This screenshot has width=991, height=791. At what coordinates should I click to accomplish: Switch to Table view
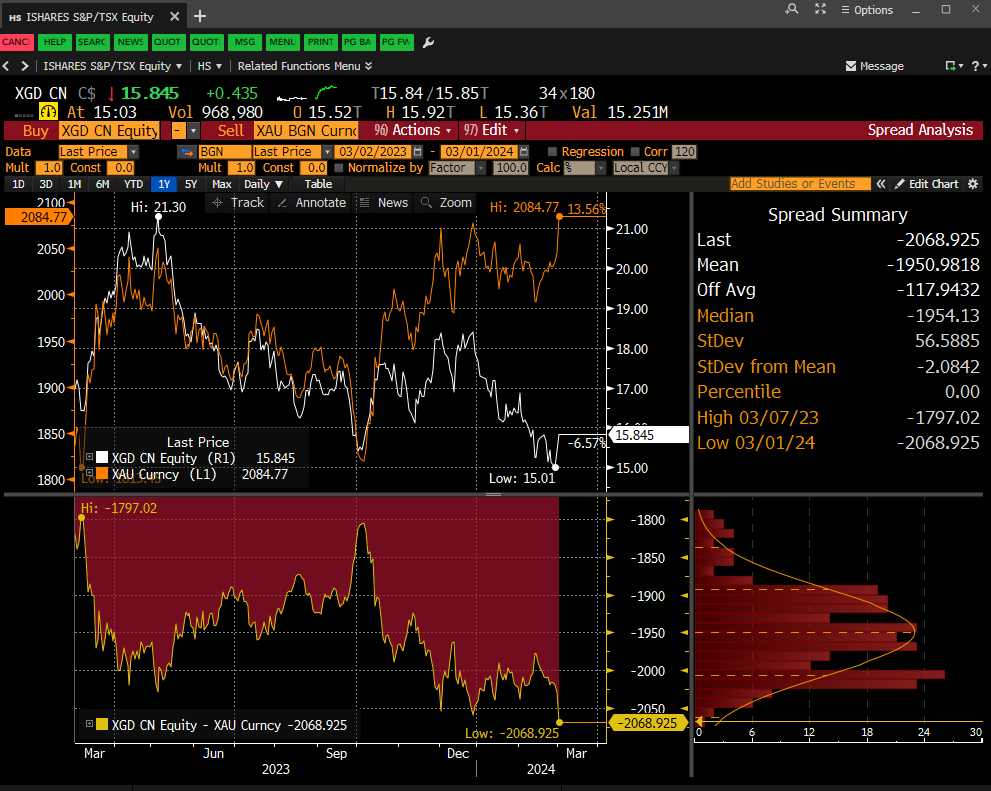[318, 184]
